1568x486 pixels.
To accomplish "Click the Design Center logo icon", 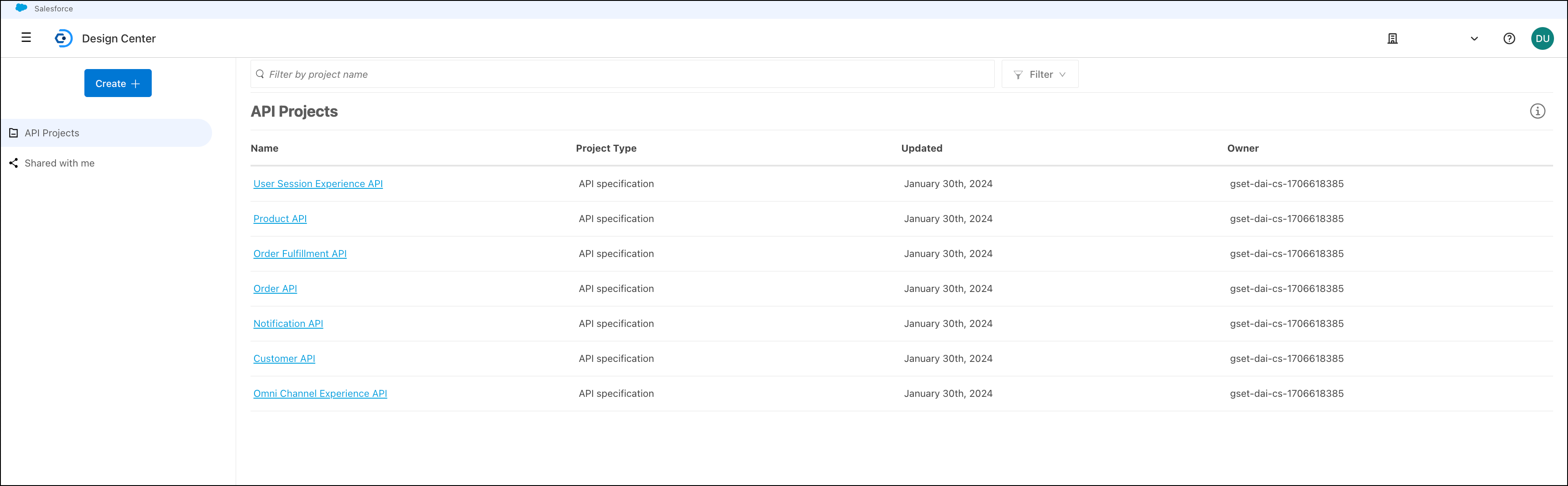I will click(x=63, y=38).
